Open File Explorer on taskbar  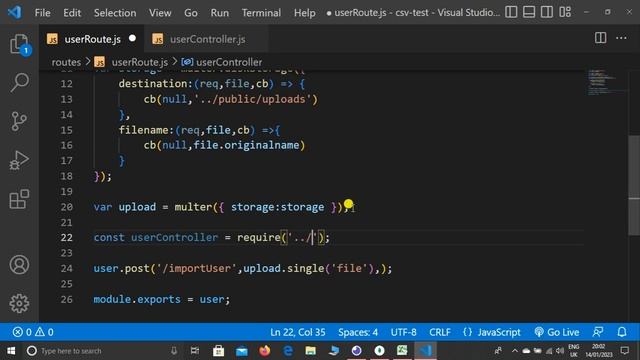point(311,351)
